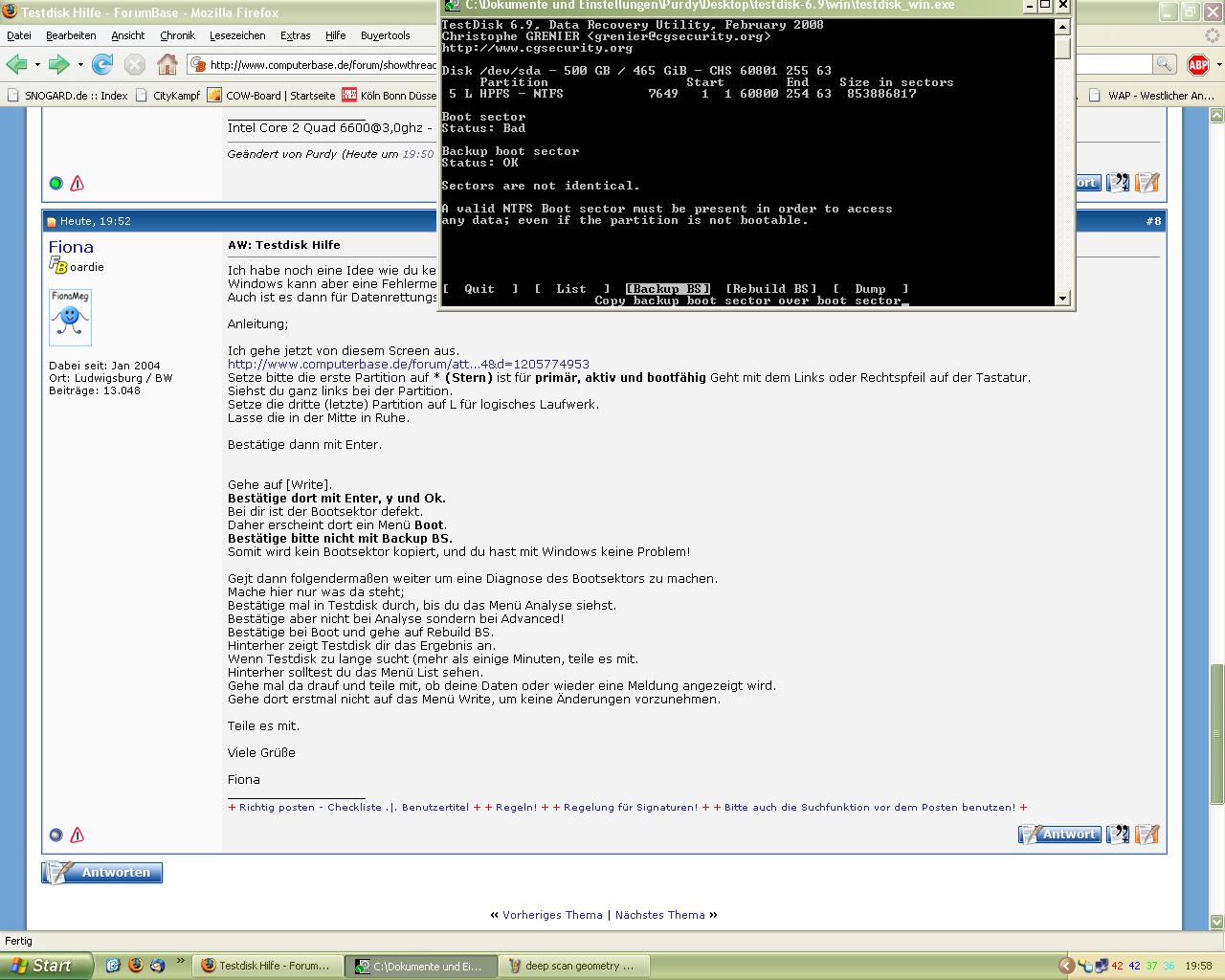Click the Antwort button in Fiona's post

coord(1059,835)
